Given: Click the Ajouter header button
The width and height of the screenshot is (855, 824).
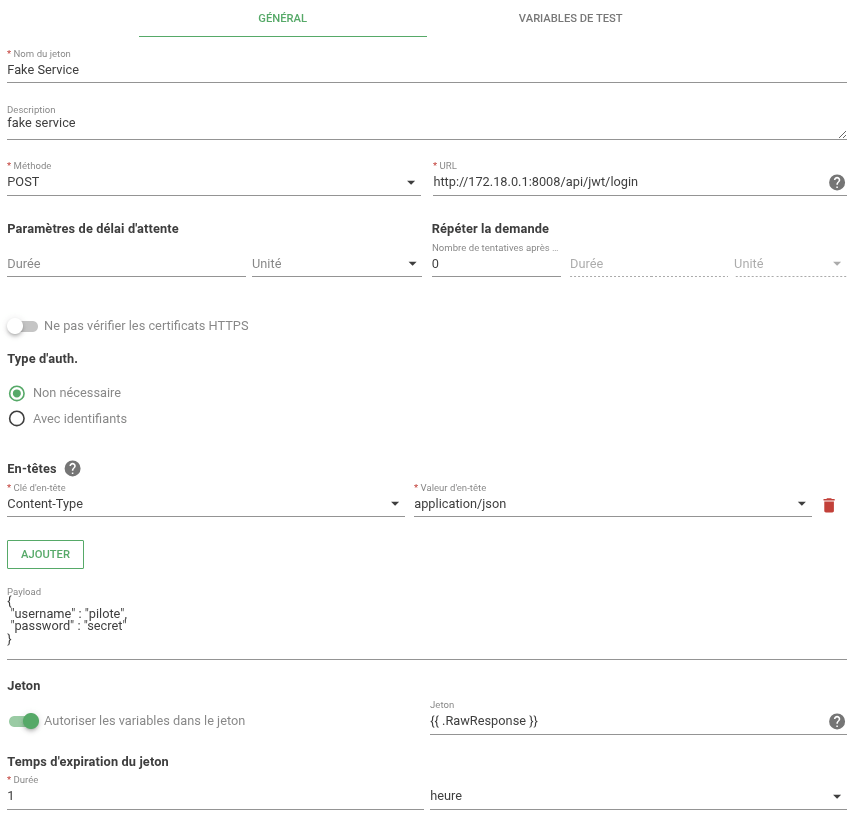Looking at the screenshot, I should click(45, 554).
